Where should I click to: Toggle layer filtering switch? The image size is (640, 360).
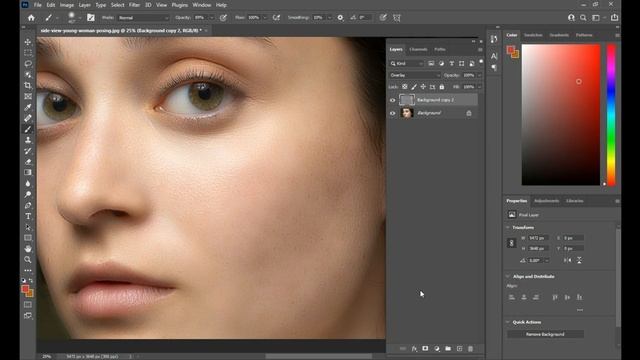click(x=481, y=62)
